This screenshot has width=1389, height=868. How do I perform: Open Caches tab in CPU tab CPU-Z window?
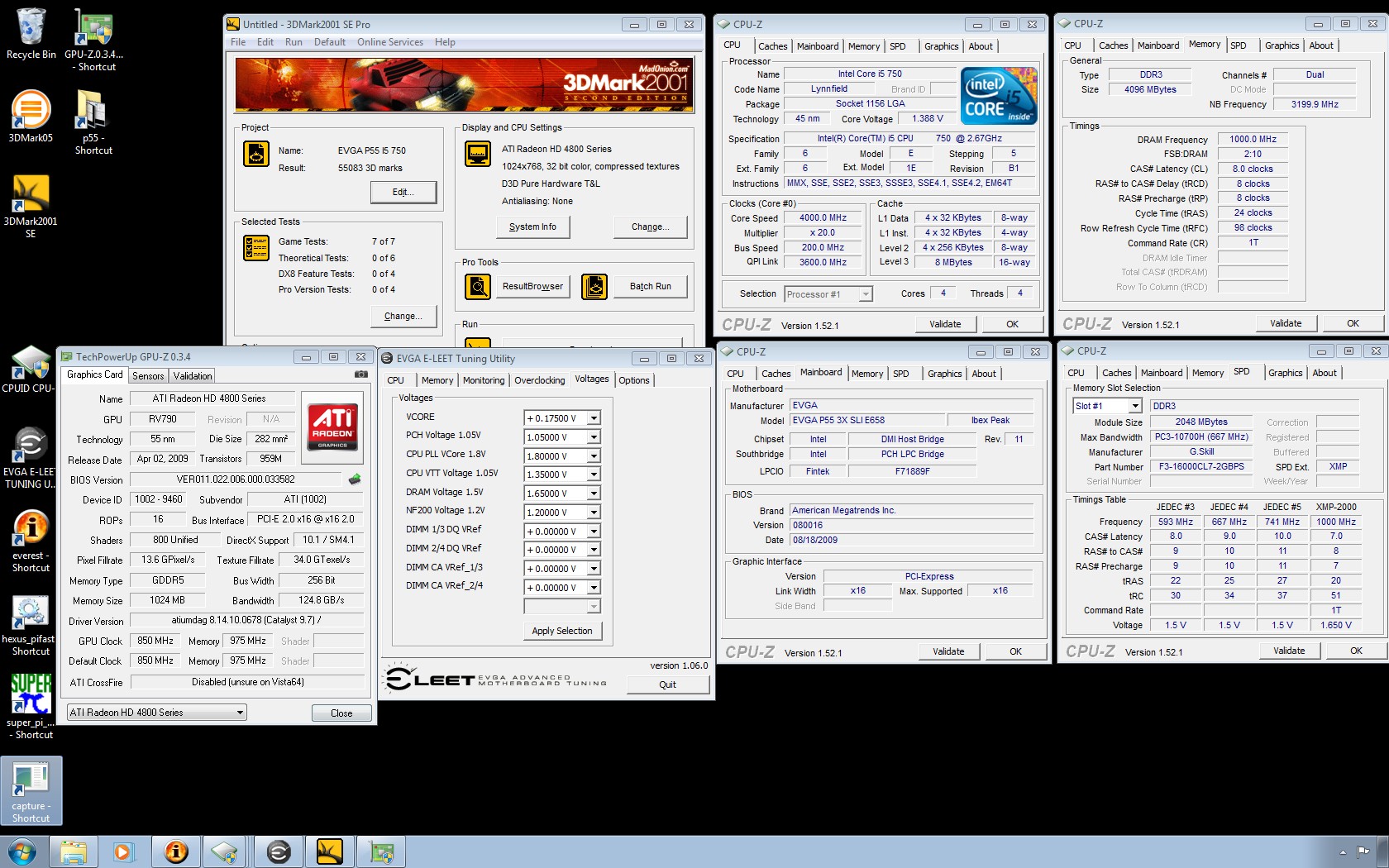(x=773, y=46)
